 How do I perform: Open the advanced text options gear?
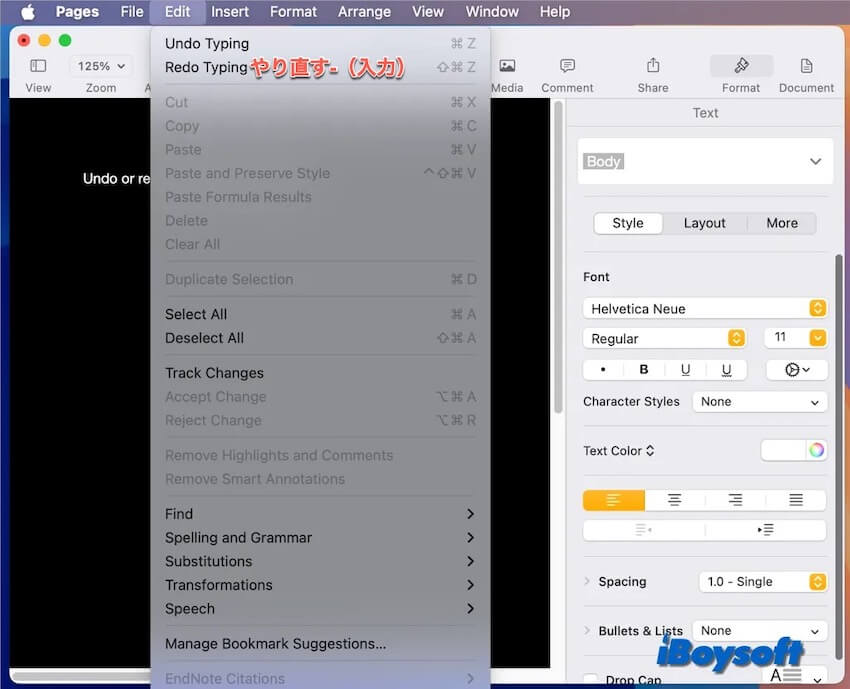pyautogui.click(x=796, y=369)
